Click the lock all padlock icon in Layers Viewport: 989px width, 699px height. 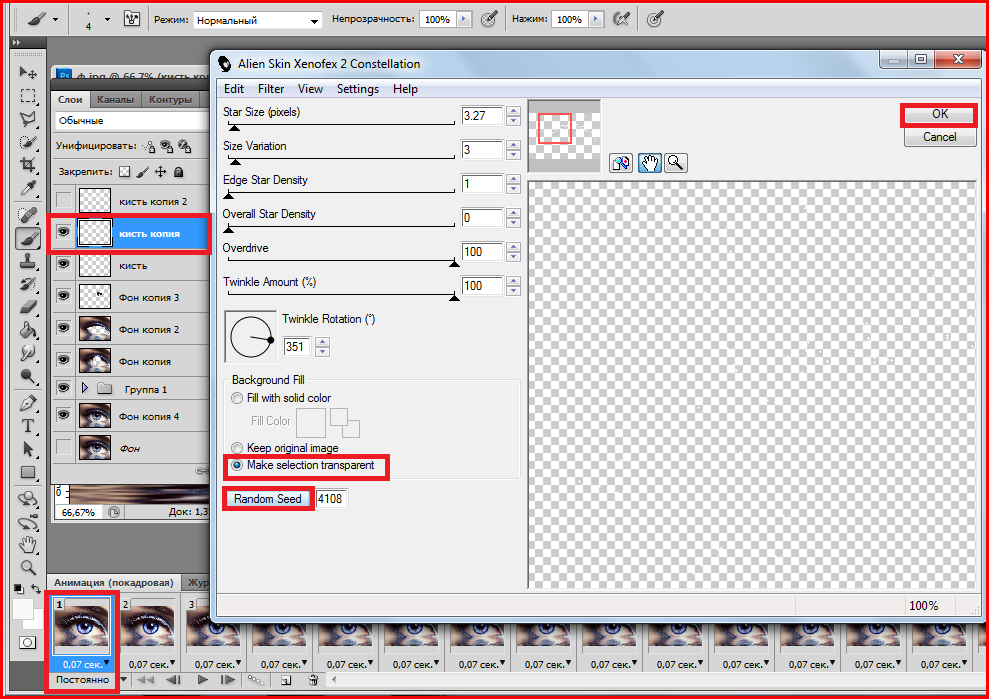[x=178, y=172]
